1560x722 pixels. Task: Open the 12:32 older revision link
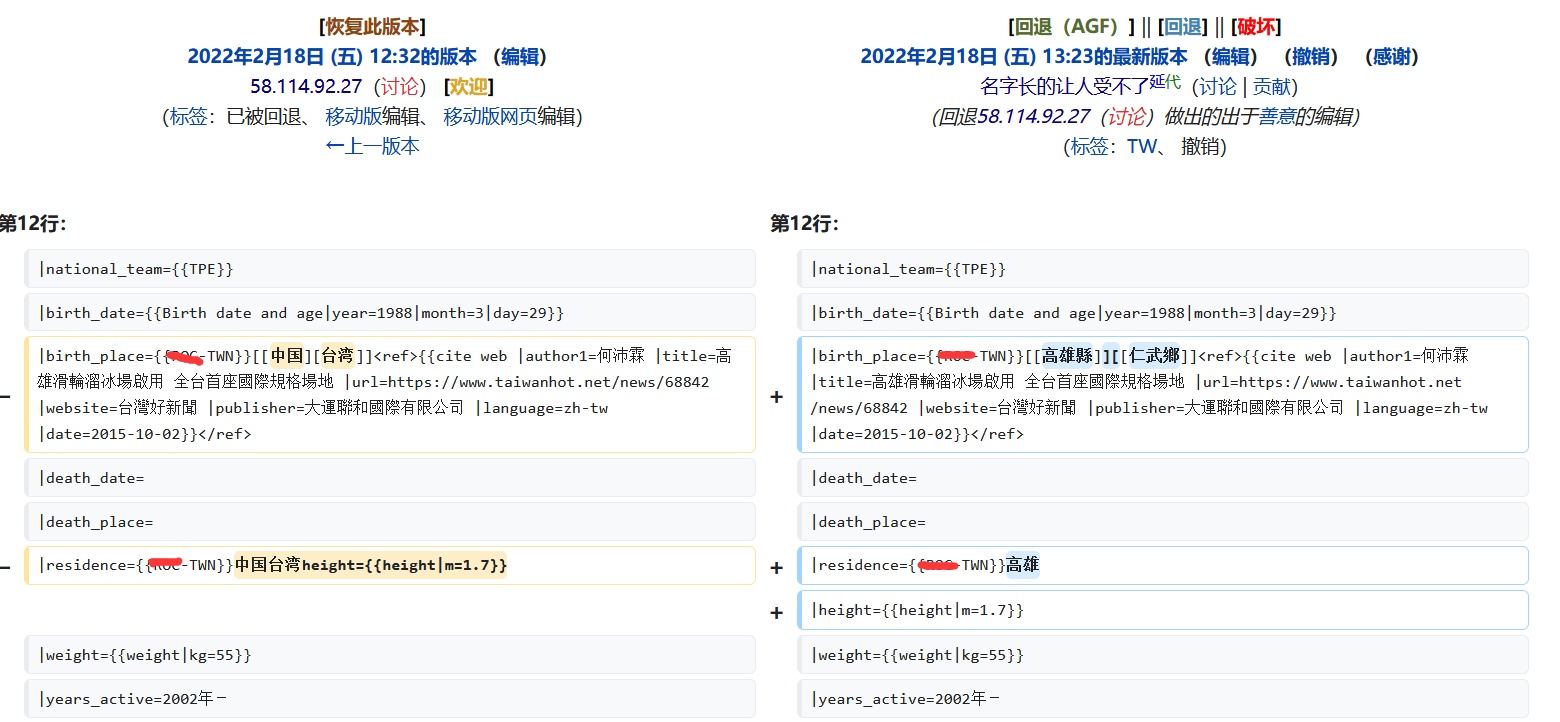tap(332, 57)
